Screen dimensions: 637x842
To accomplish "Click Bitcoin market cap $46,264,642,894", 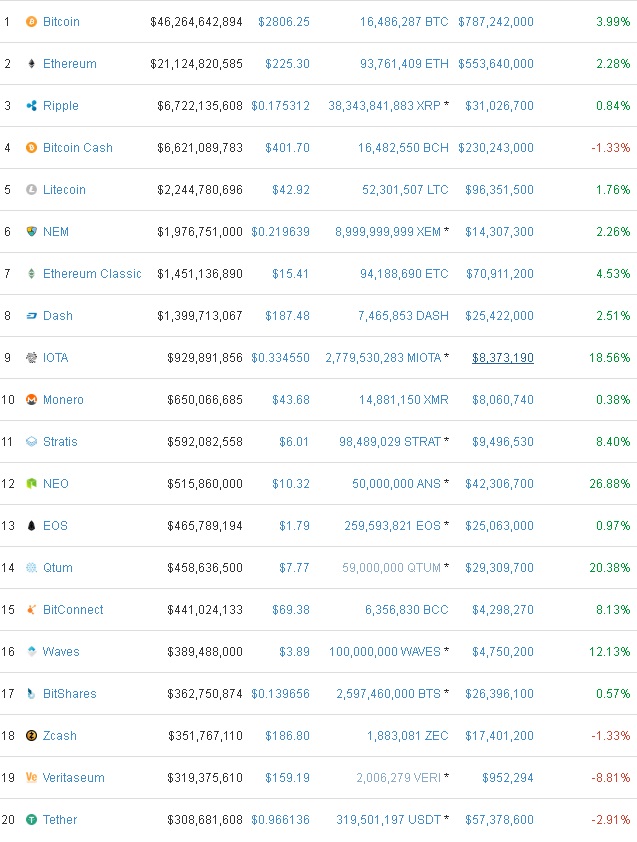I will [196, 21].
